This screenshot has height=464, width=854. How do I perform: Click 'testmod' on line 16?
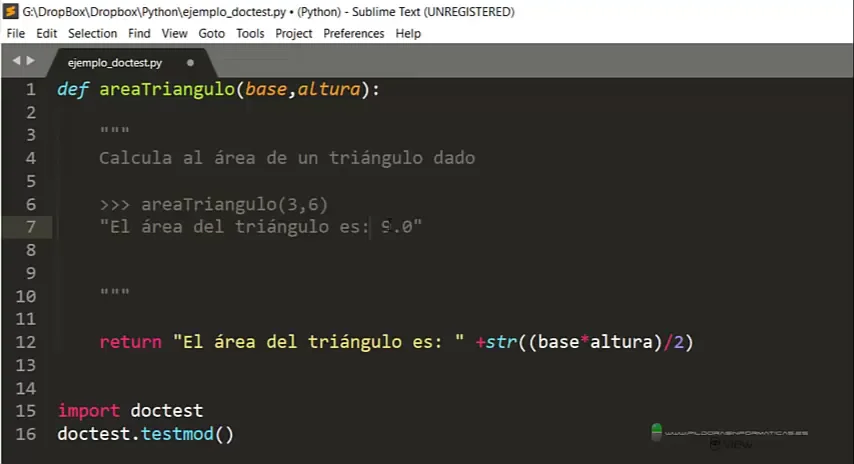pyautogui.click(x=177, y=434)
